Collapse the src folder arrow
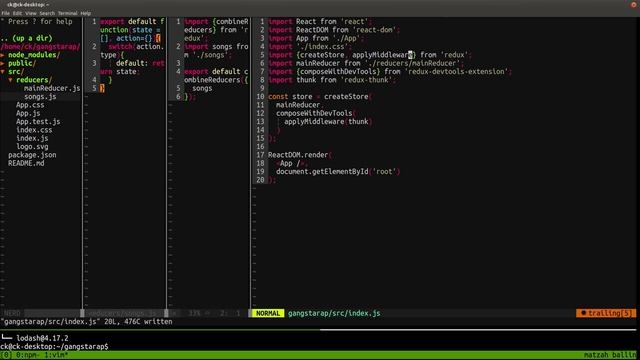This screenshot has height=360, width=640. pos(2,71)
